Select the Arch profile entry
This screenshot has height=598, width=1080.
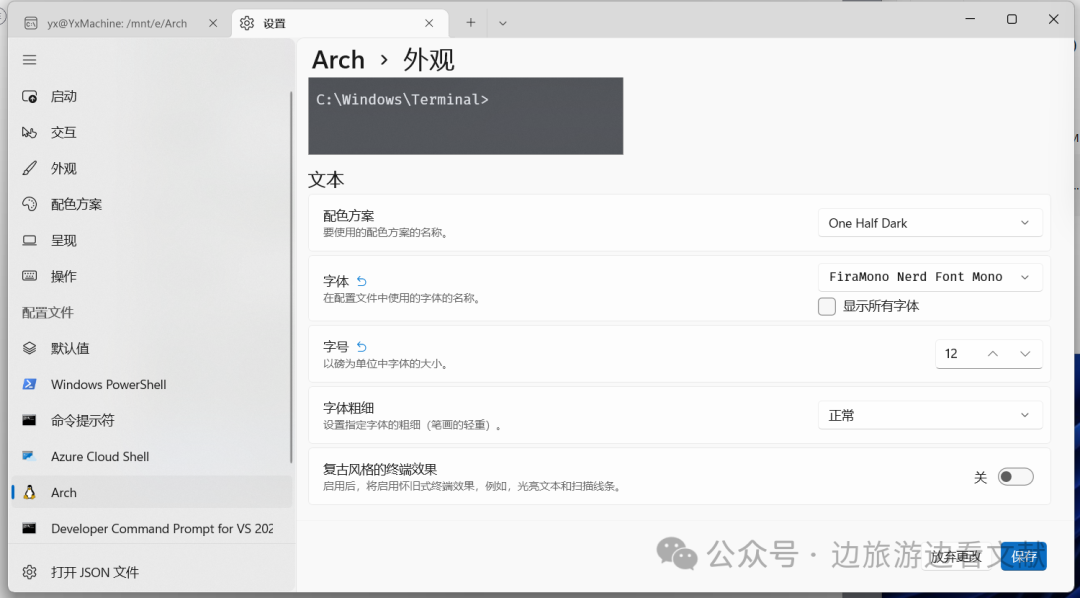coord(152,493)
